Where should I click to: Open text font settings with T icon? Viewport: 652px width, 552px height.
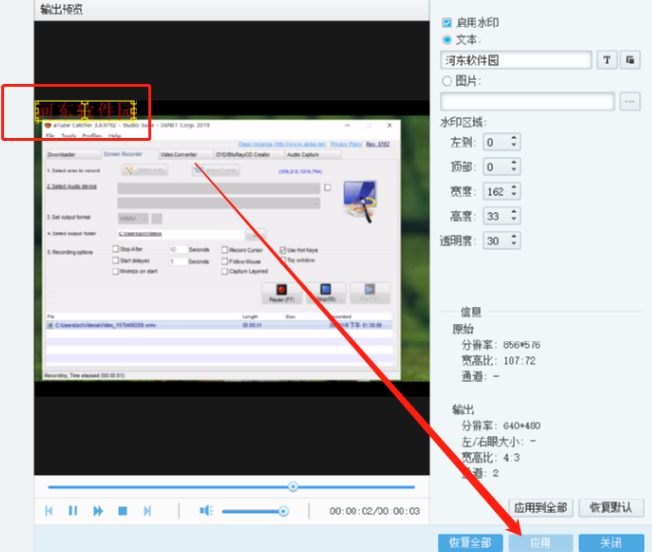[x=607, y=60]
